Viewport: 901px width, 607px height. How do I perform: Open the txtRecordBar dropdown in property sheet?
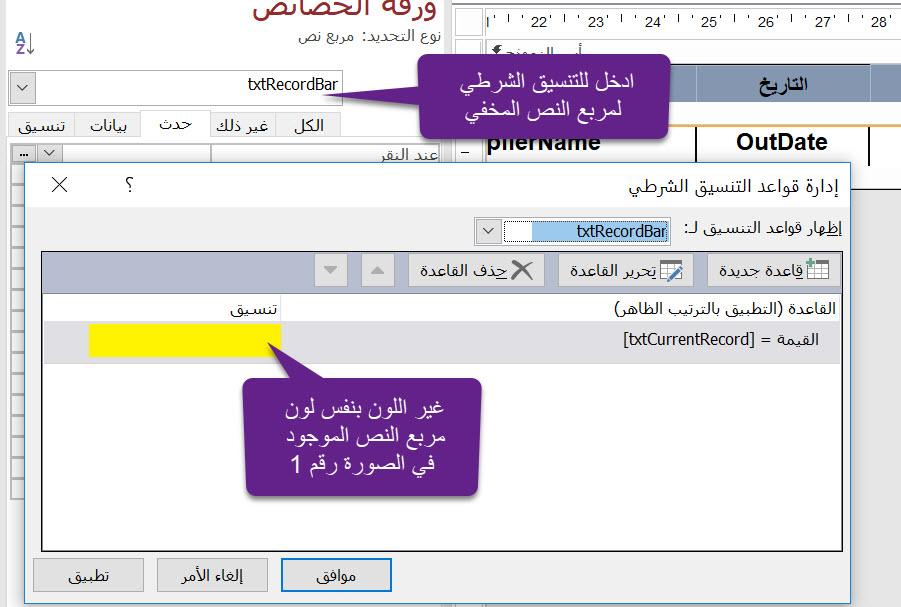pos(24,86)
